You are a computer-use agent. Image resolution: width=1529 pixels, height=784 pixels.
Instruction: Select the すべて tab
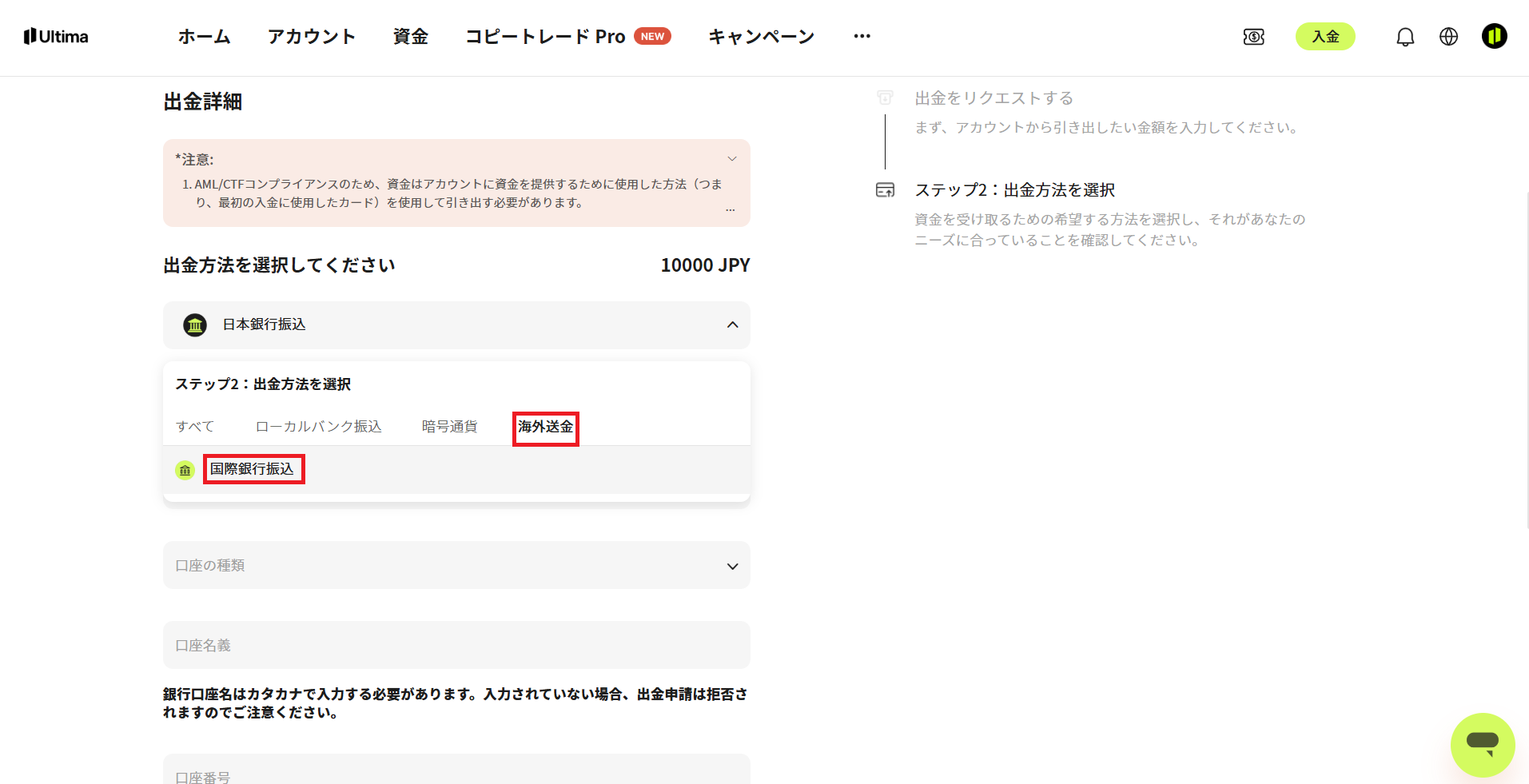point(195,427)
